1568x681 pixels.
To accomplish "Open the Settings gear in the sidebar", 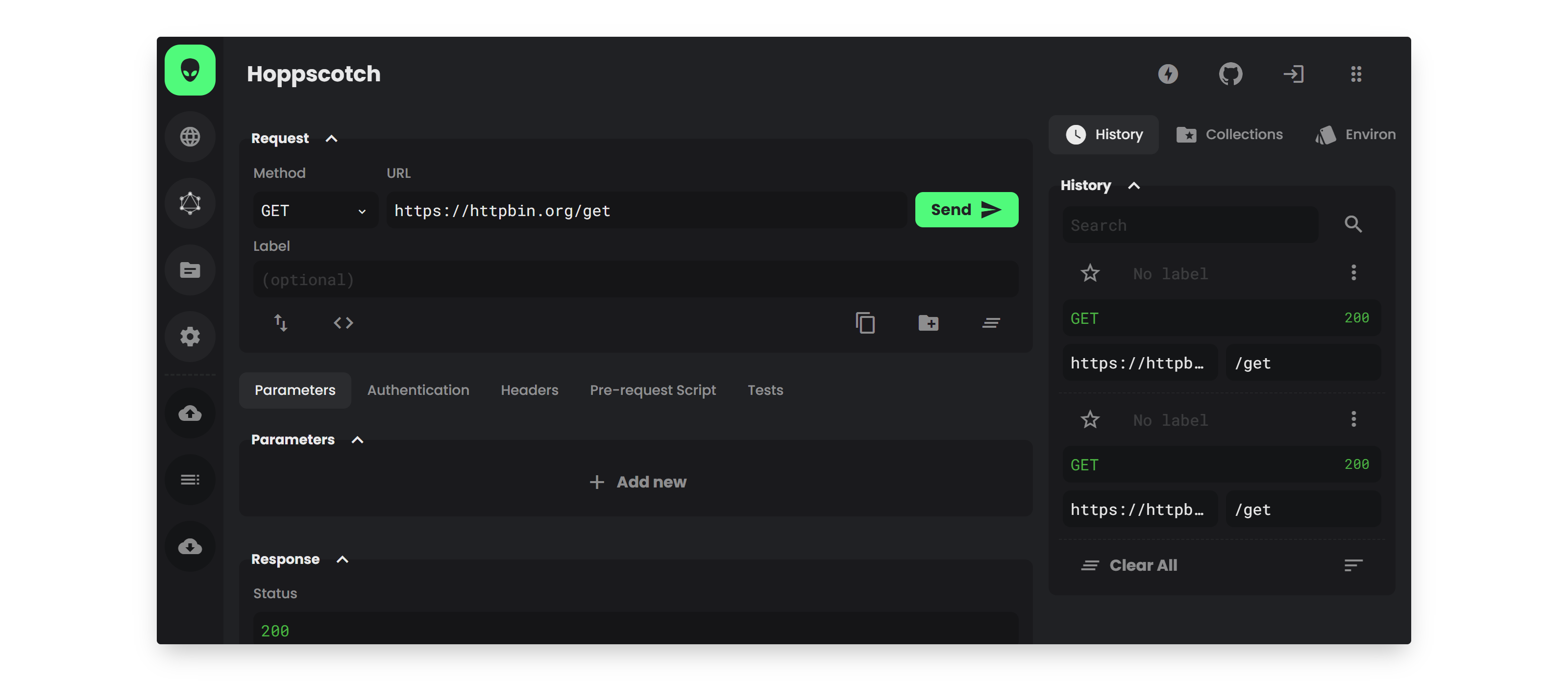I will [190, 336].
